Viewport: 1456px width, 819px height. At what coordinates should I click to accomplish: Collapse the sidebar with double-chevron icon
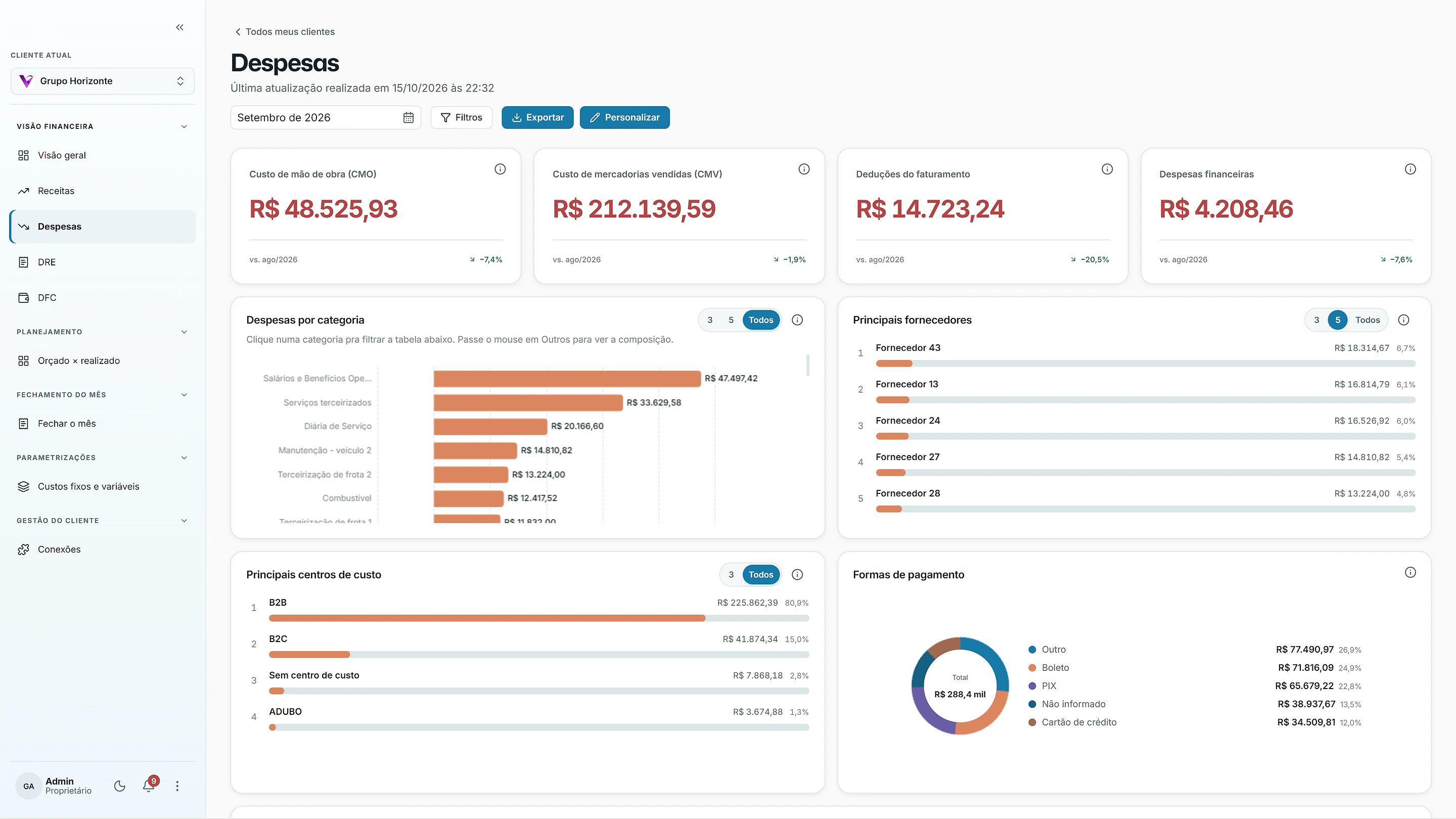180,27
